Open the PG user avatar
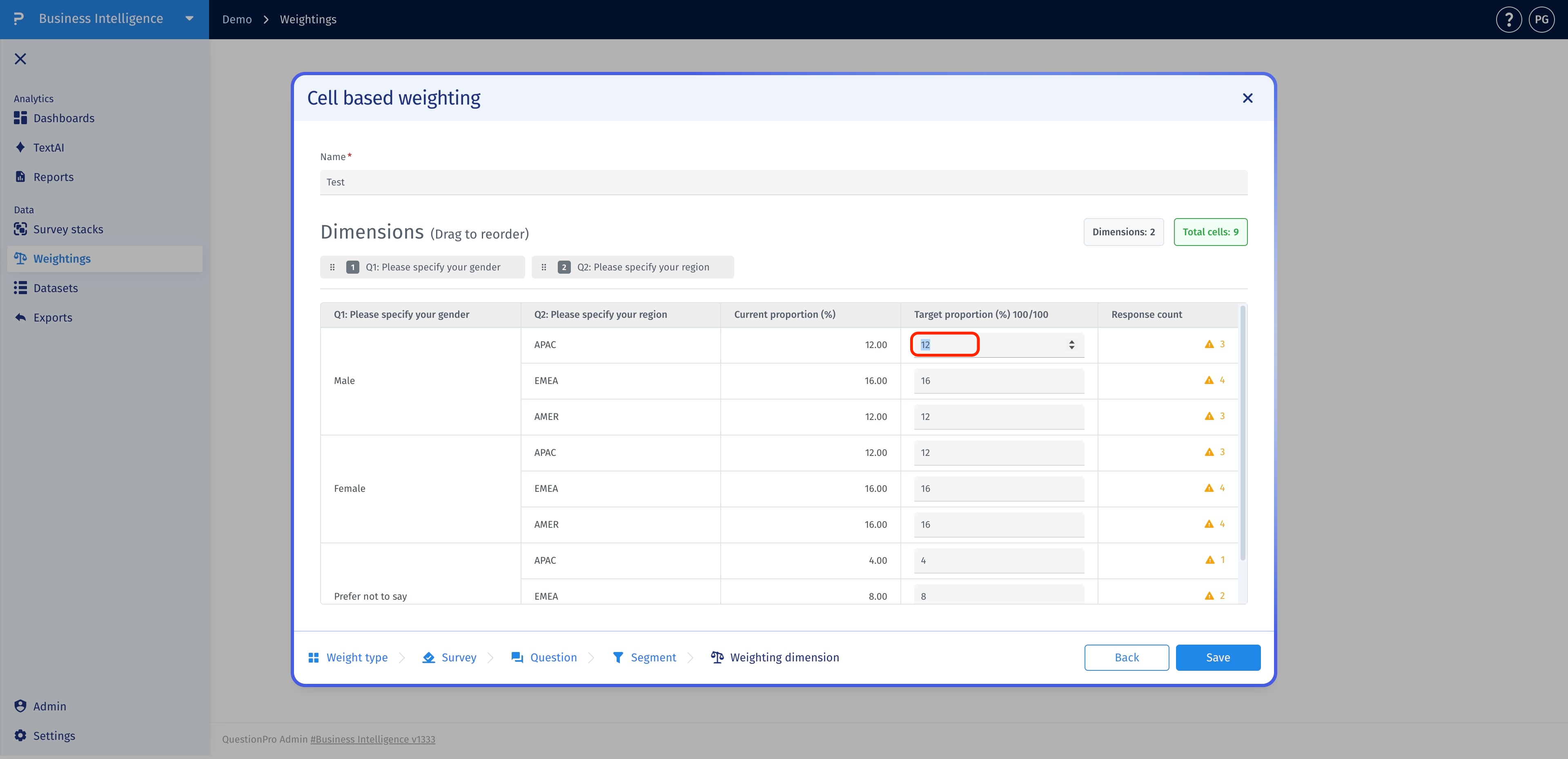The image size is (1568, 759). tap(1541, 20)
